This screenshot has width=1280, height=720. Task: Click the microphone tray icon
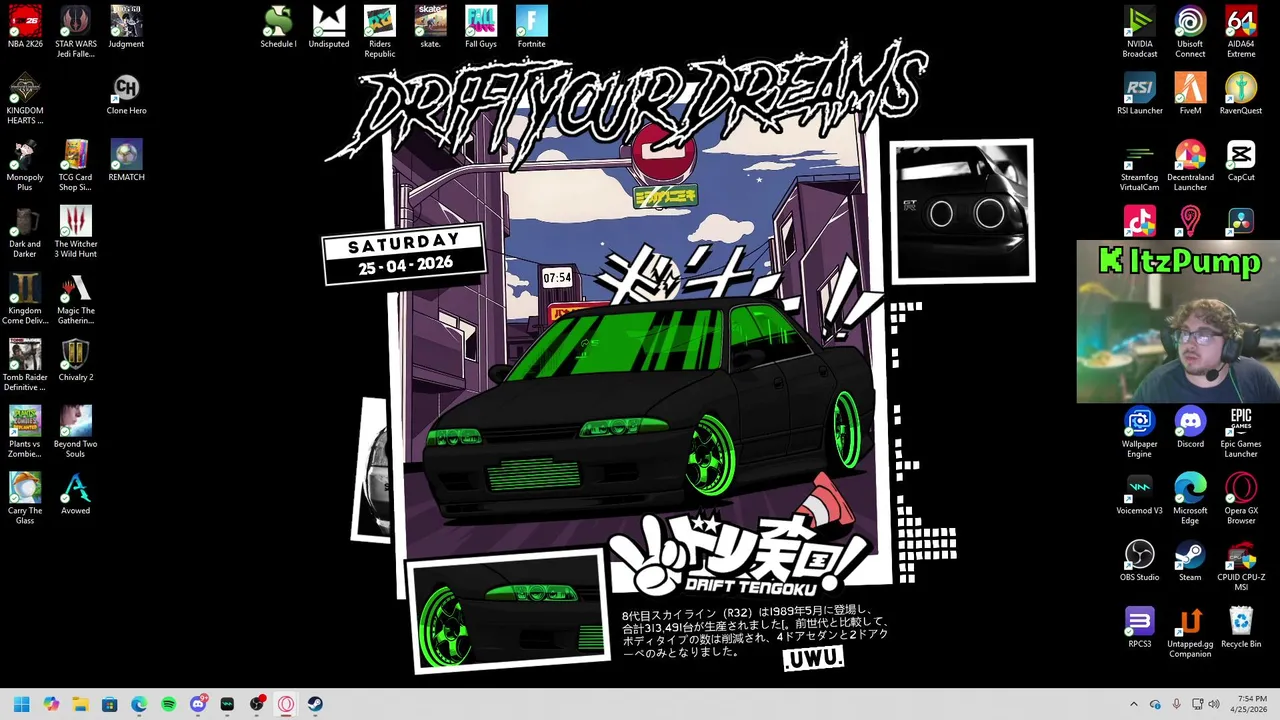(x=1176, y=704)
